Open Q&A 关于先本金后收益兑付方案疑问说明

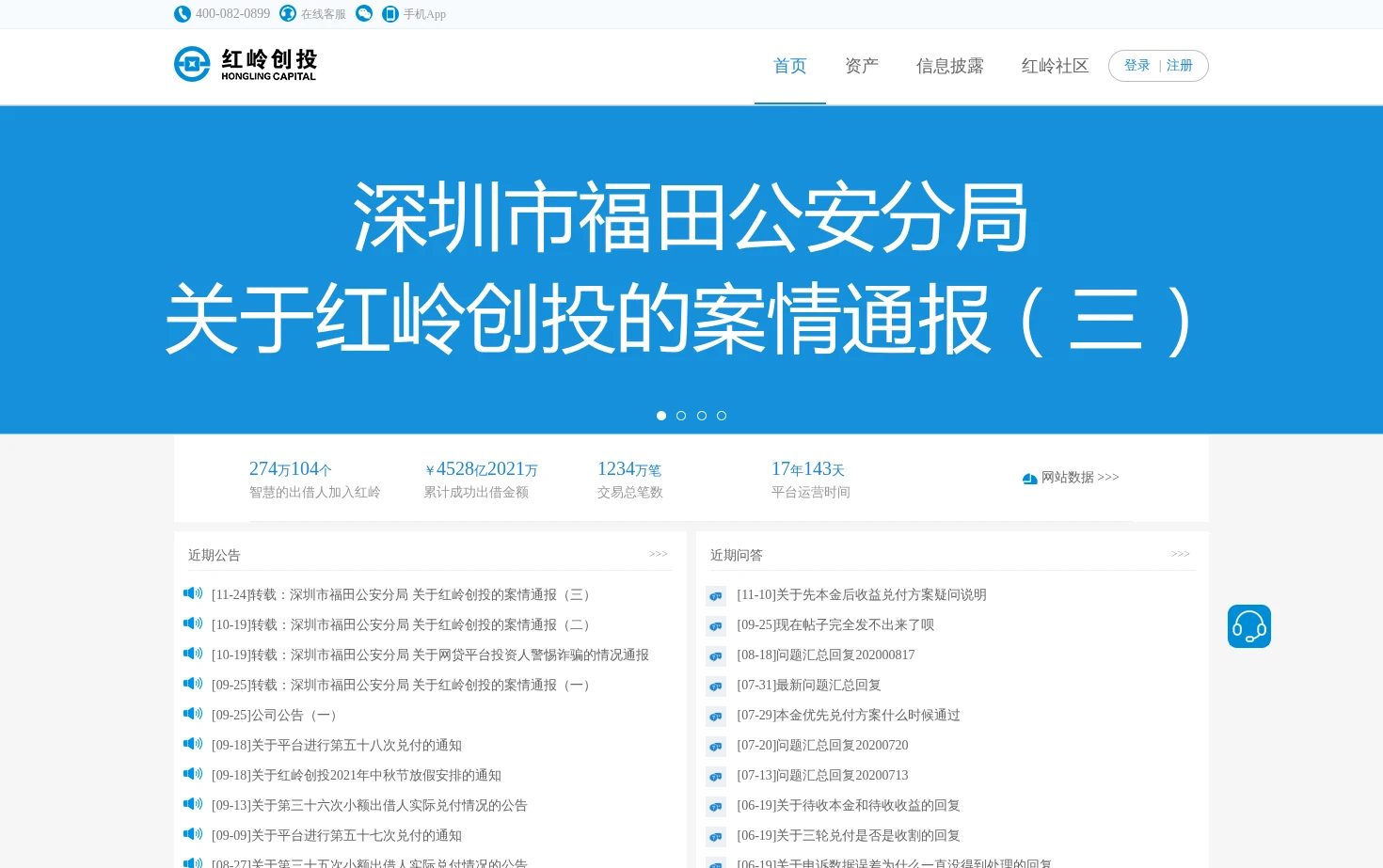(x=862, y=594)
